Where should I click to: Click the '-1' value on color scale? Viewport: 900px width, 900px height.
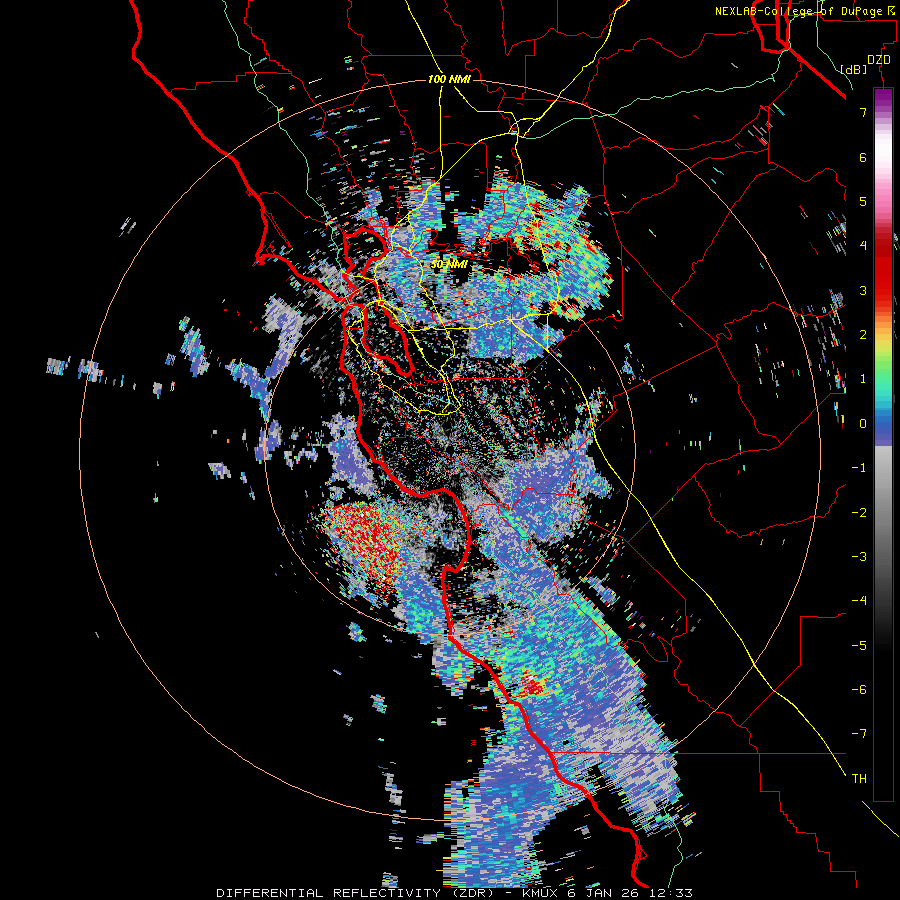point(859,468)
